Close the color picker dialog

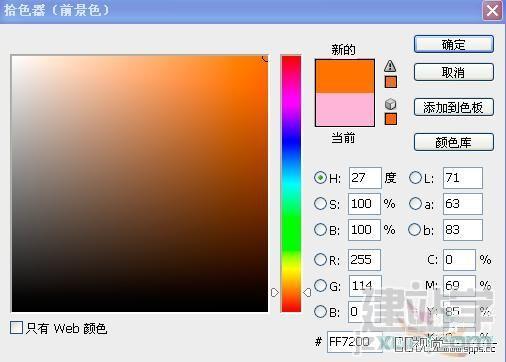tap(492, 11)
